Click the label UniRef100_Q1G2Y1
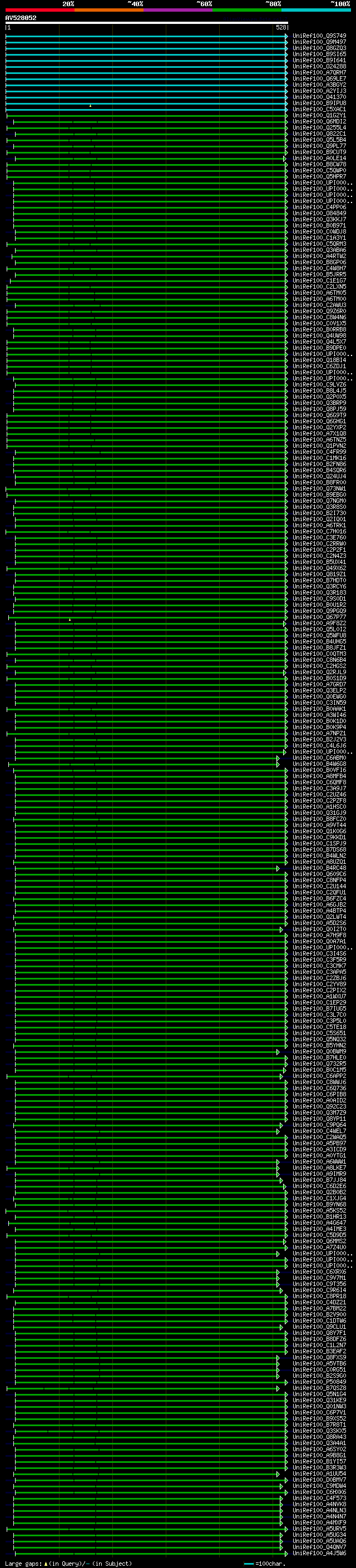Viewport: 356px width, 1568px height. coord(319,116)
